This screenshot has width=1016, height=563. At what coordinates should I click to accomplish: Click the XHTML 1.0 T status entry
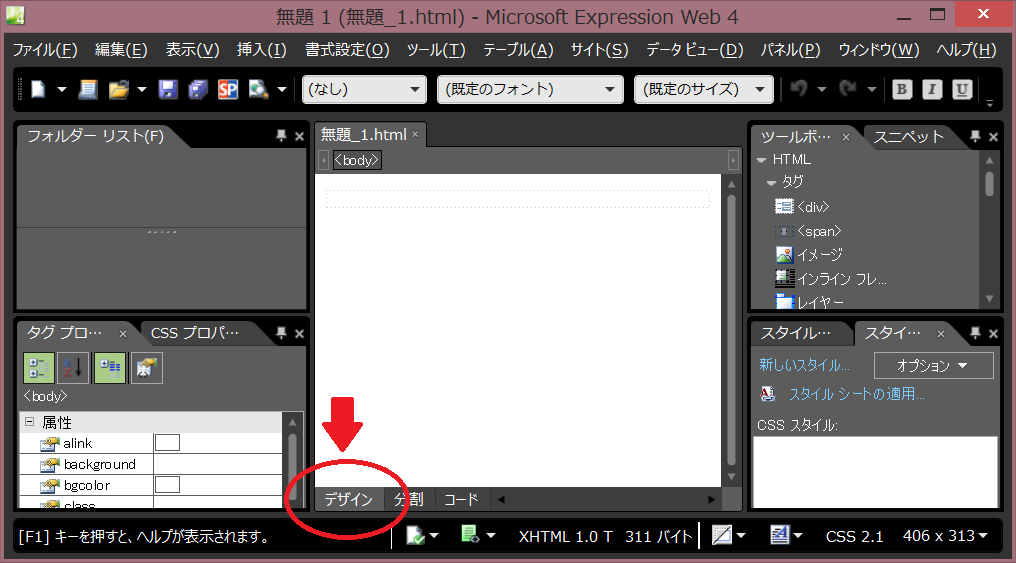pyautogui.click(x=566, y=536)
